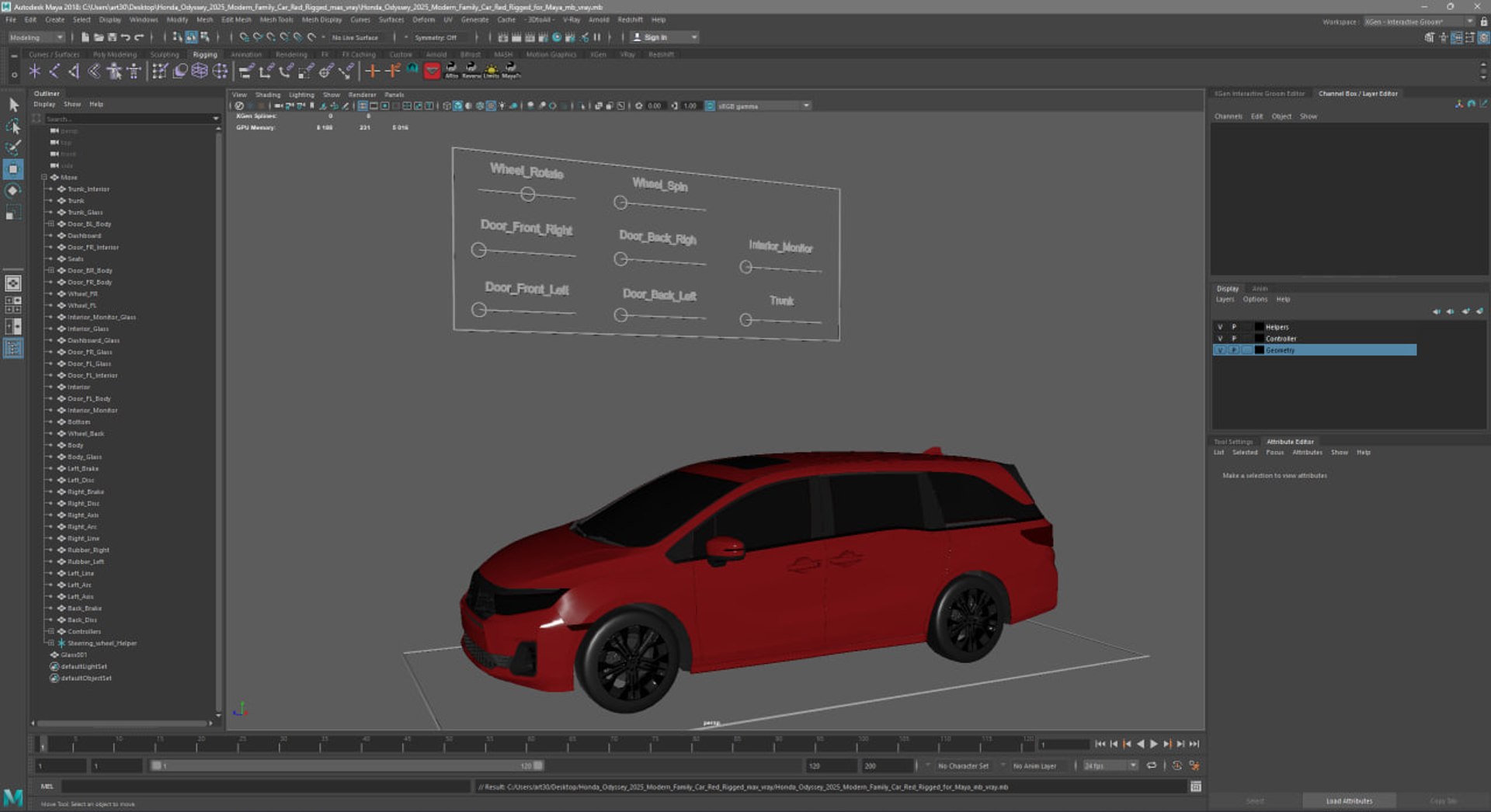Open the Sign In dropdown
This screenshot has width=1491, height=812.
point(664,37)
